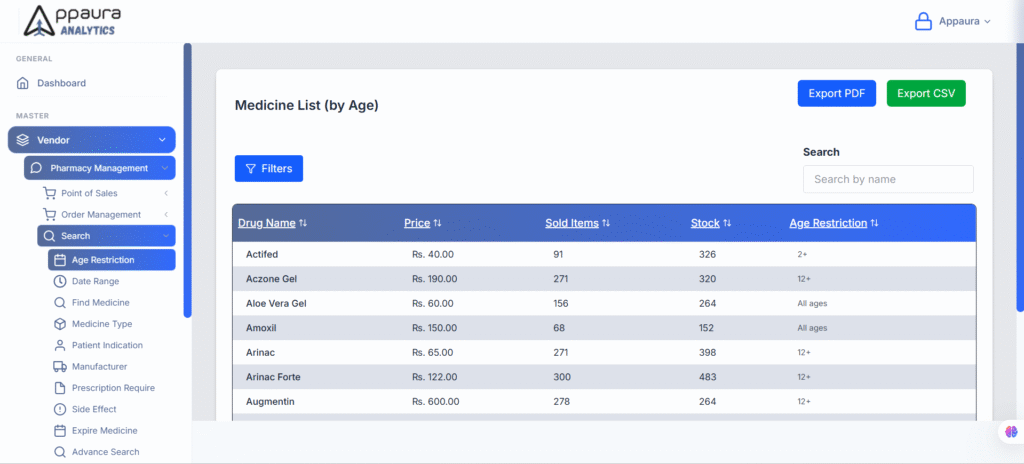The width and height of the screenshot is (1024, 464).
Task: Click the Medicine Type box icon
Action: pos(59,324)
